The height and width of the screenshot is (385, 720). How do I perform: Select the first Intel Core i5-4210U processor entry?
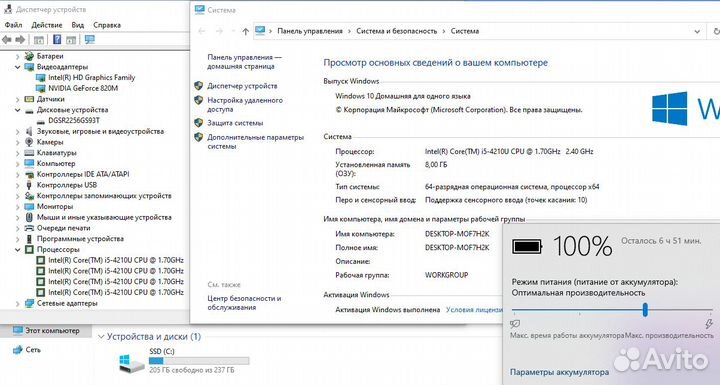pos(116,260)
